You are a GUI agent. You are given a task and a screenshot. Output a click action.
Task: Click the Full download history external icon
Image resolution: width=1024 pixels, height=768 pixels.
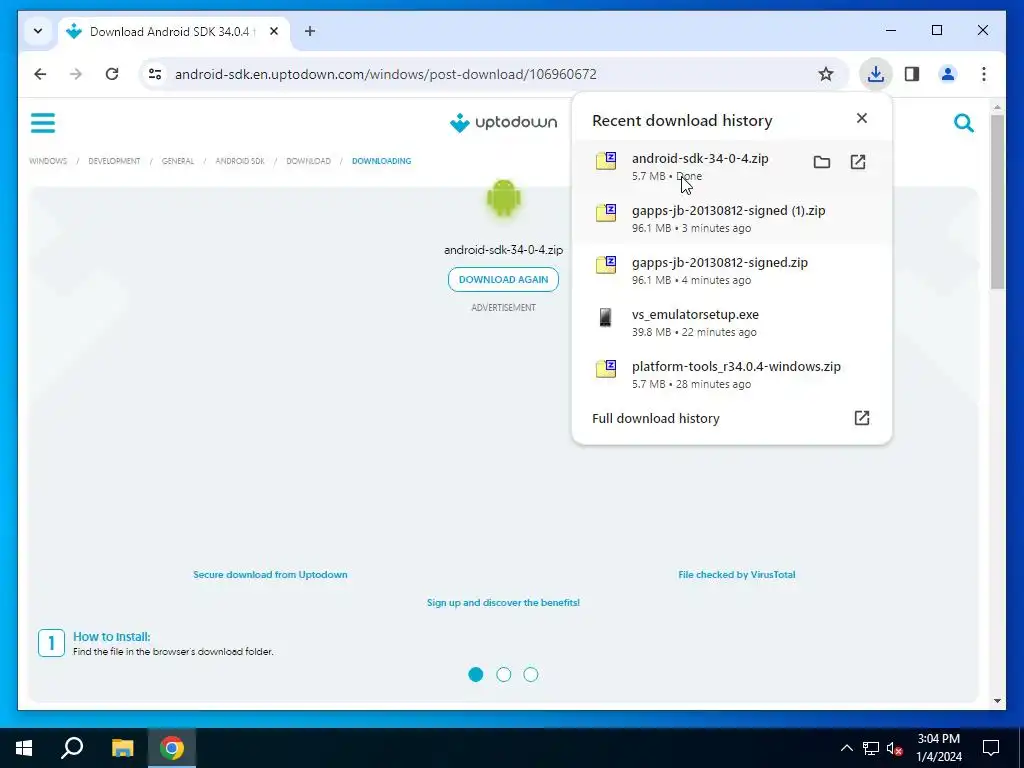[x=861, y=418]
